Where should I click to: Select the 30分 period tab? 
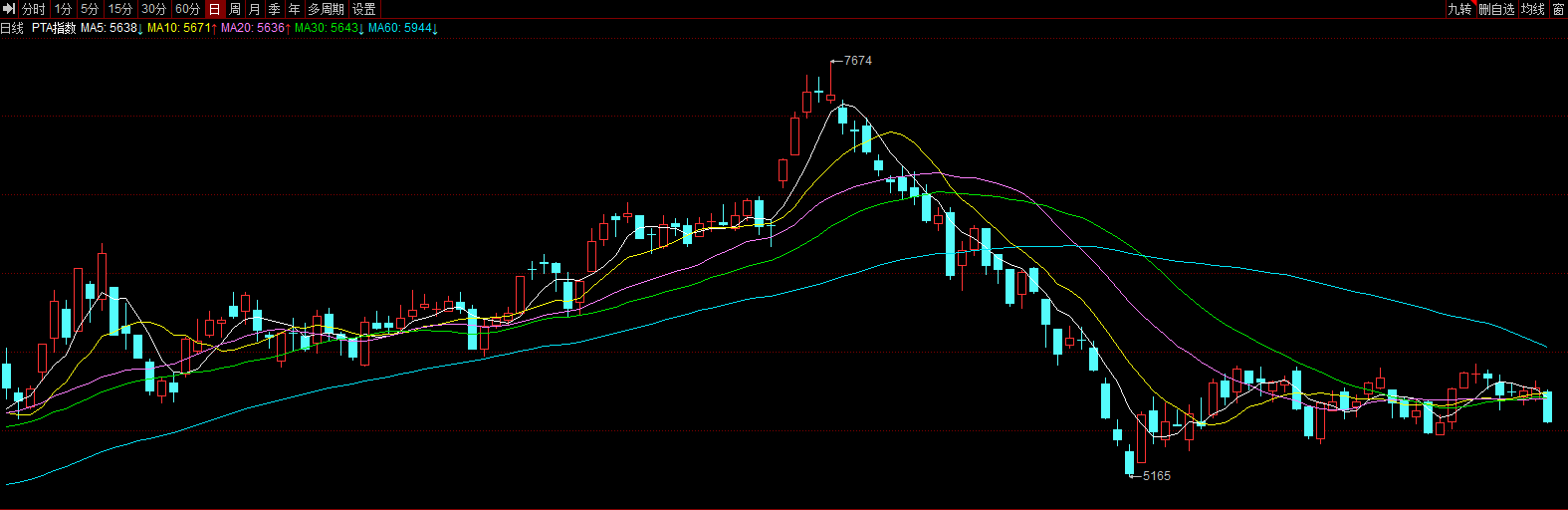coord(154,9)
